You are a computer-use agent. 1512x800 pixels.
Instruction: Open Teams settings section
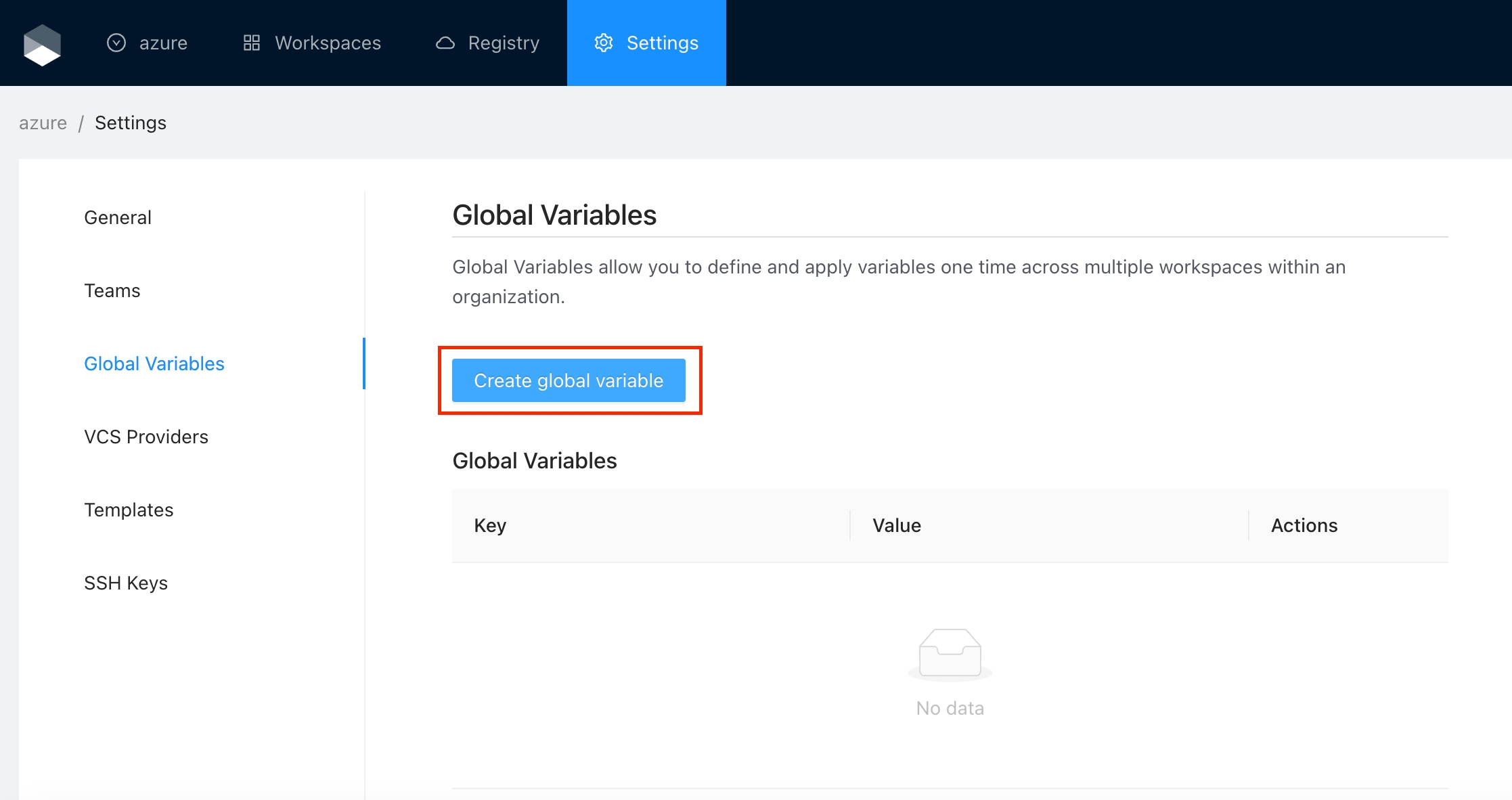[112, 290]
